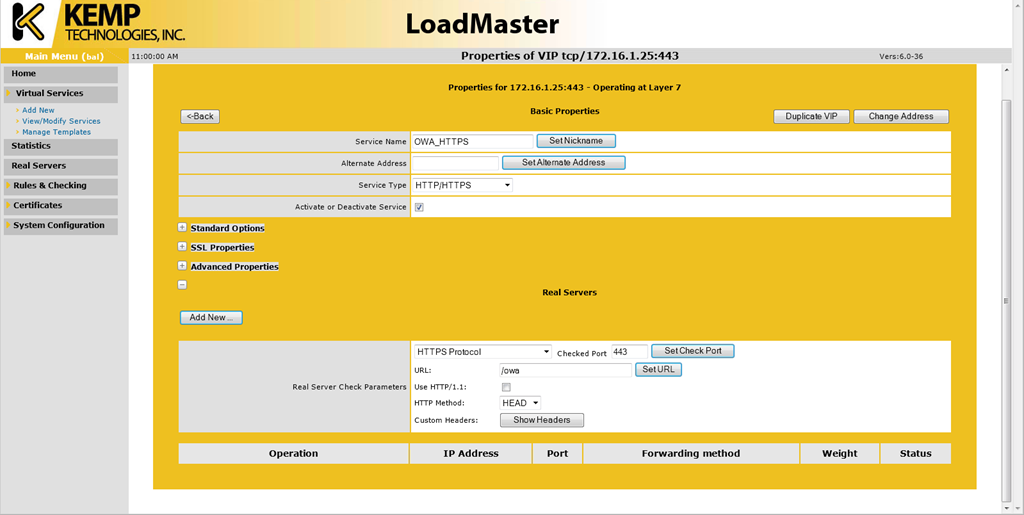Click the Weight column header
The image size is (1024, 515).
click(840, 454)
